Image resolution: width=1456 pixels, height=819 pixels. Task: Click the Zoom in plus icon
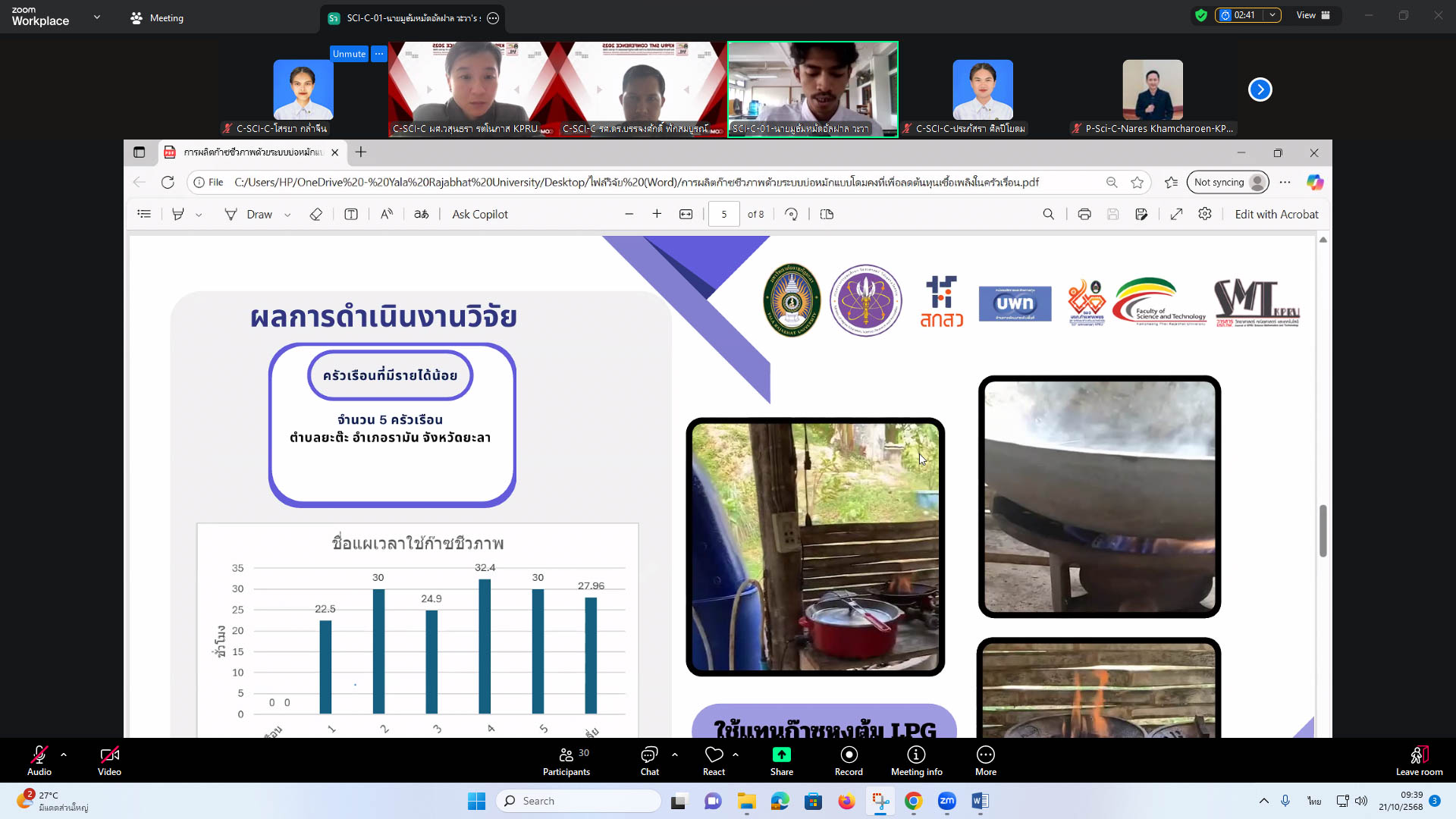tap(657, 215)
